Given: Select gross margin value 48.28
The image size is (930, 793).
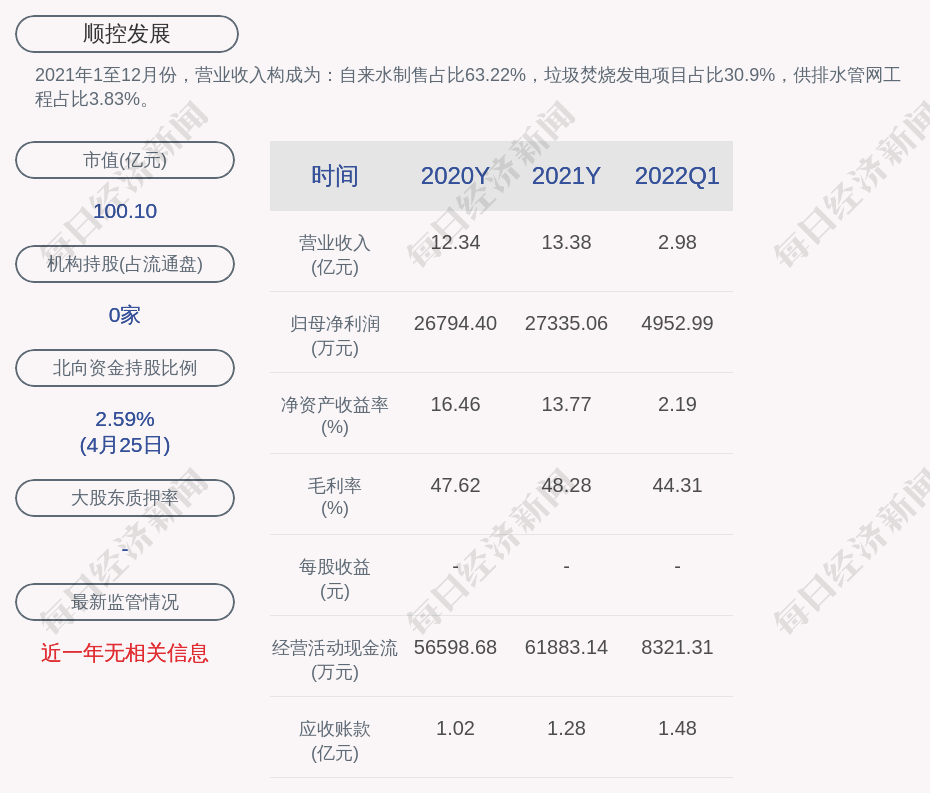Looking at the screenshot, I should 566,485.
